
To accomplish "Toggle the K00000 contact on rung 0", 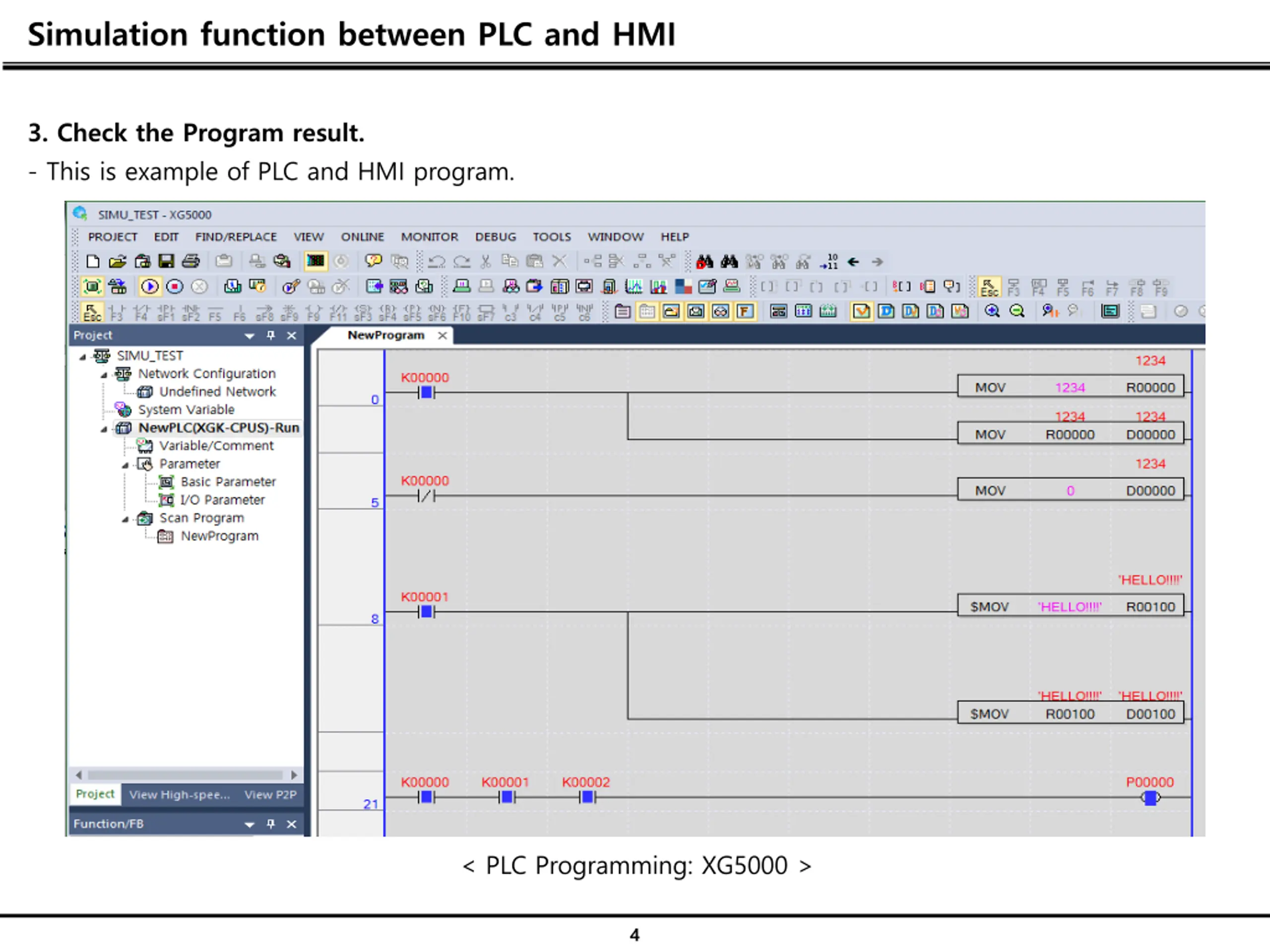I will 426,393.
